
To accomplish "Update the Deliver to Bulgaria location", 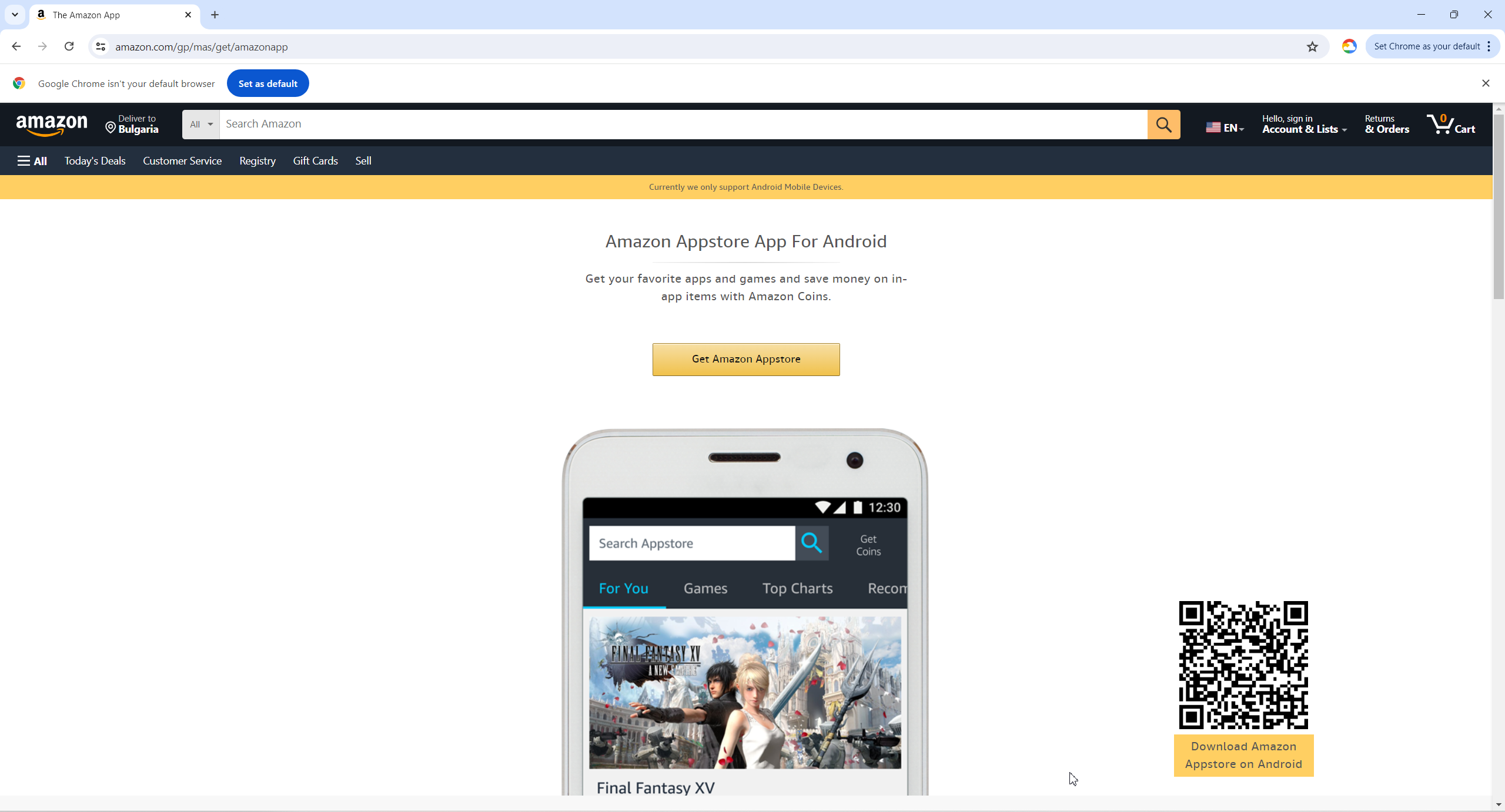I will point(132,125).
